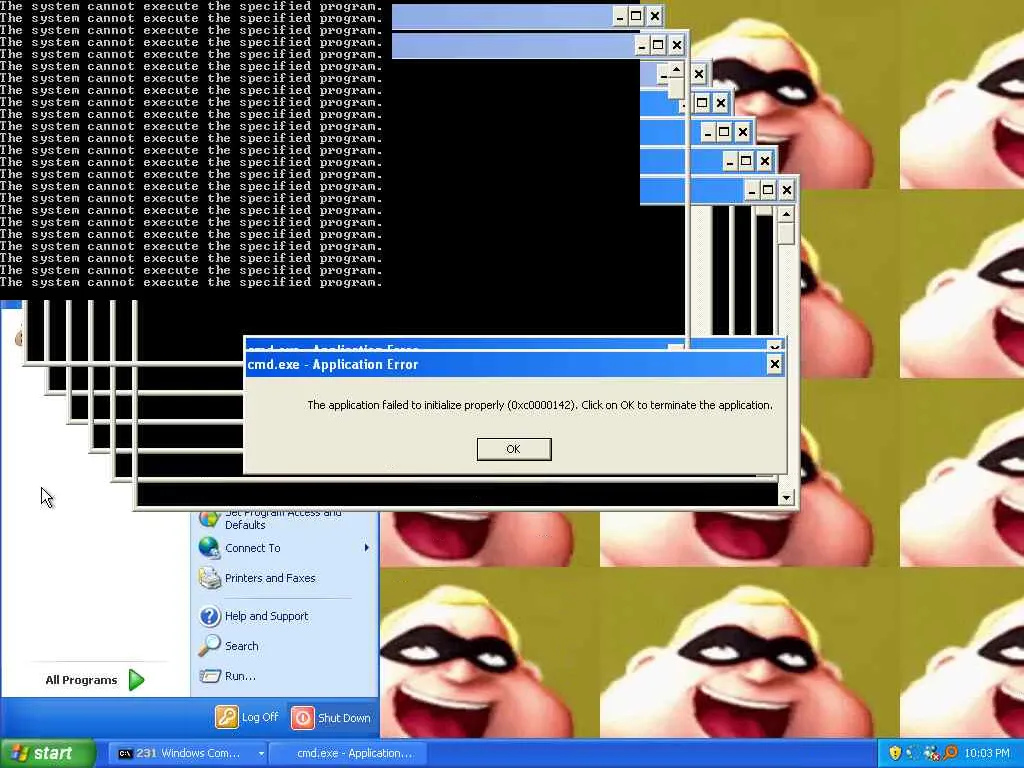Click scrollbar thumb of frontmost command window

[x=786, y=234]
